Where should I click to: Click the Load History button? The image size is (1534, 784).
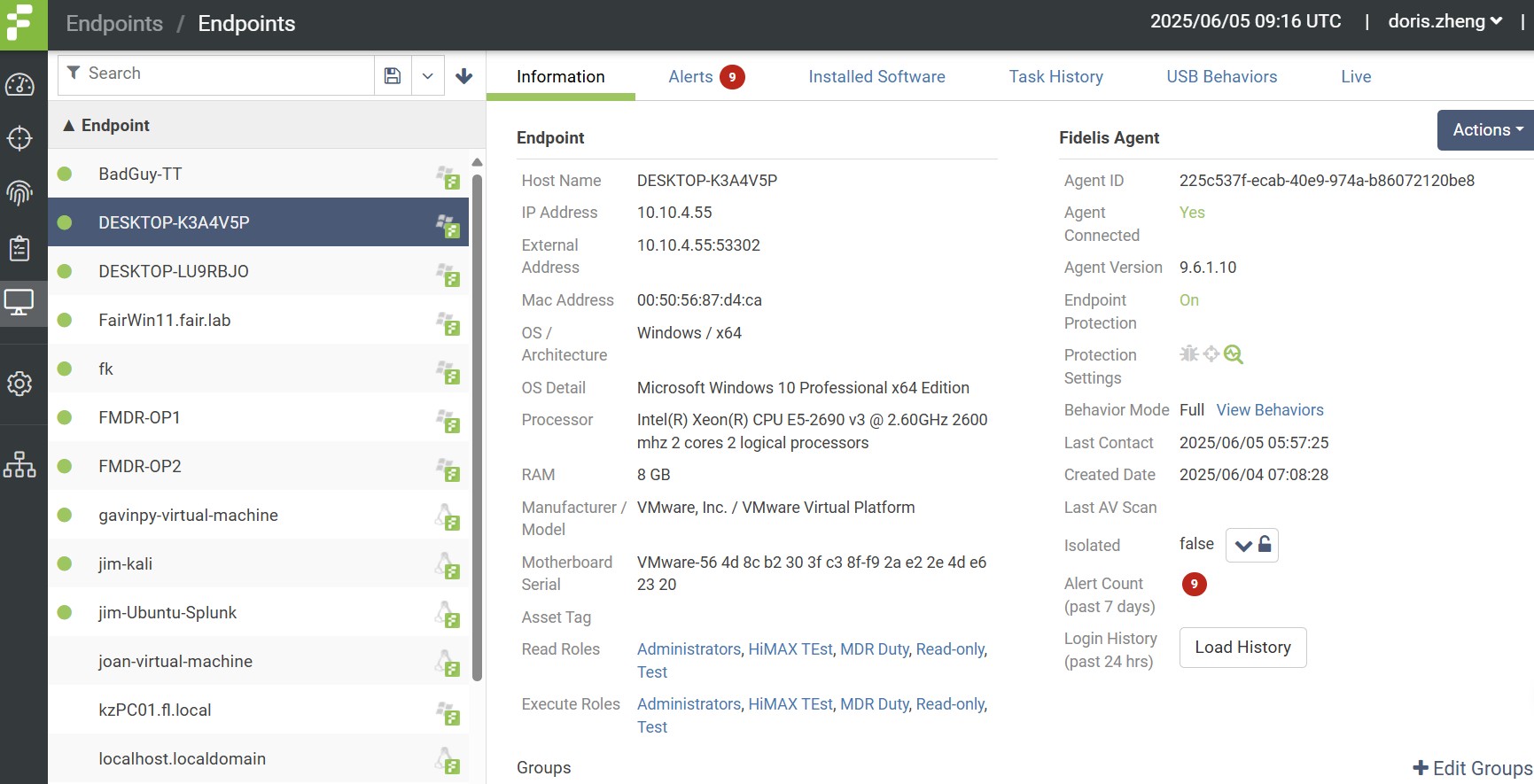[1242, 648]
